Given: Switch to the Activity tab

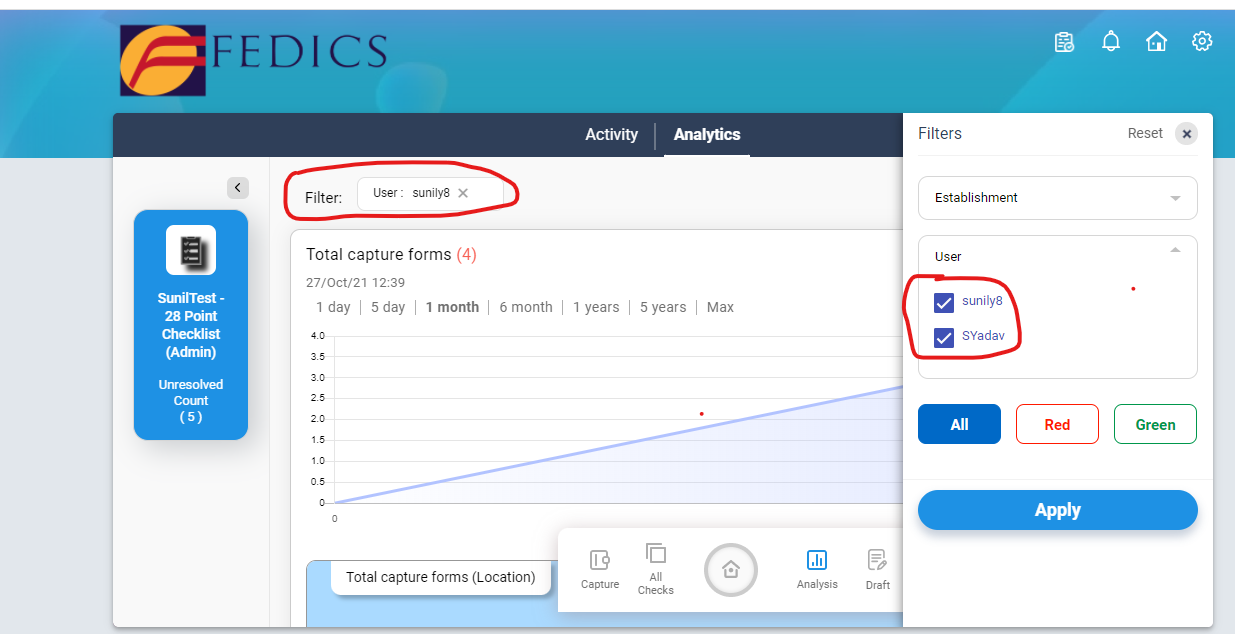Looking at the screenshot, I should (x=611, y=135).
